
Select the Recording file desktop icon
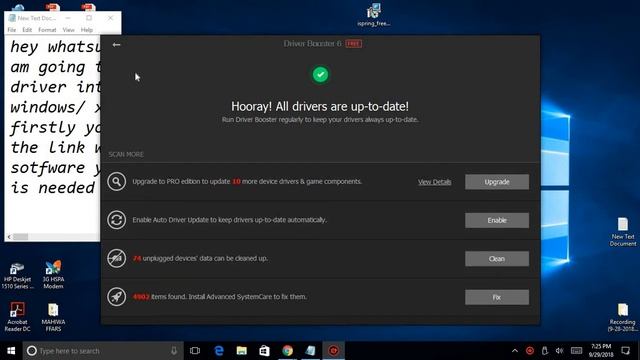pyautogui.click(x=623, y=318)
